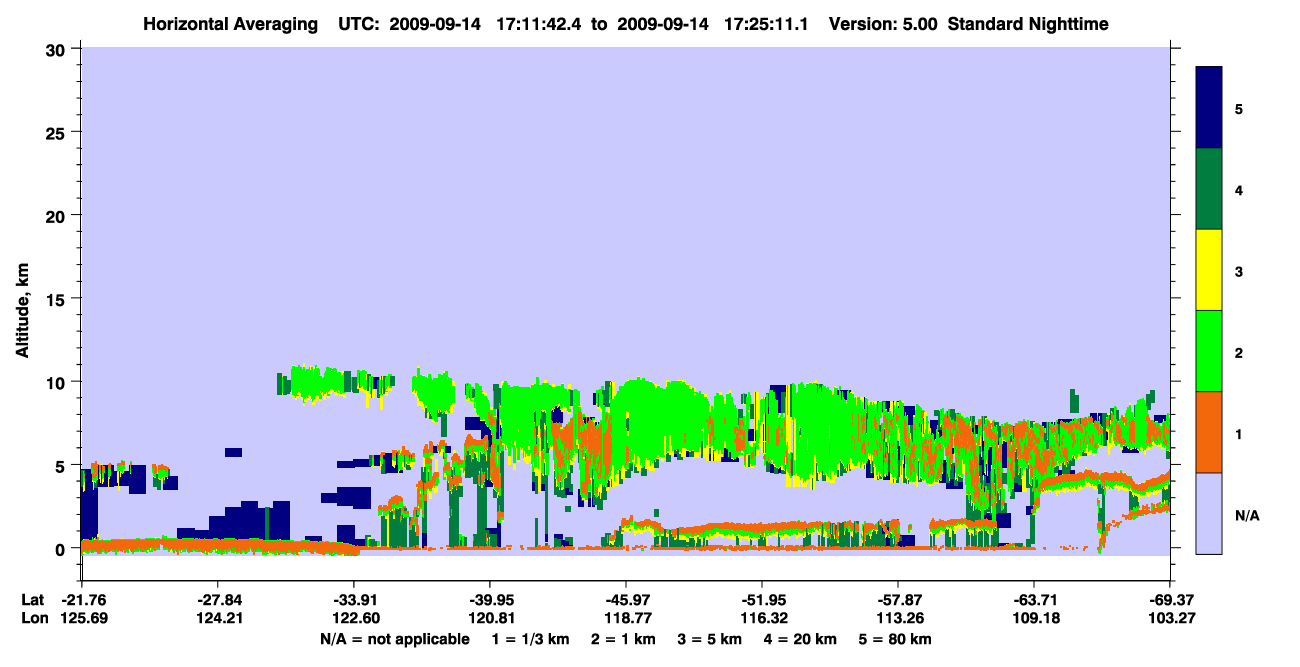Click the lavender N/A colorbar segment
This screenshot has width=1300, height=667.
[x=1209, y=513]
